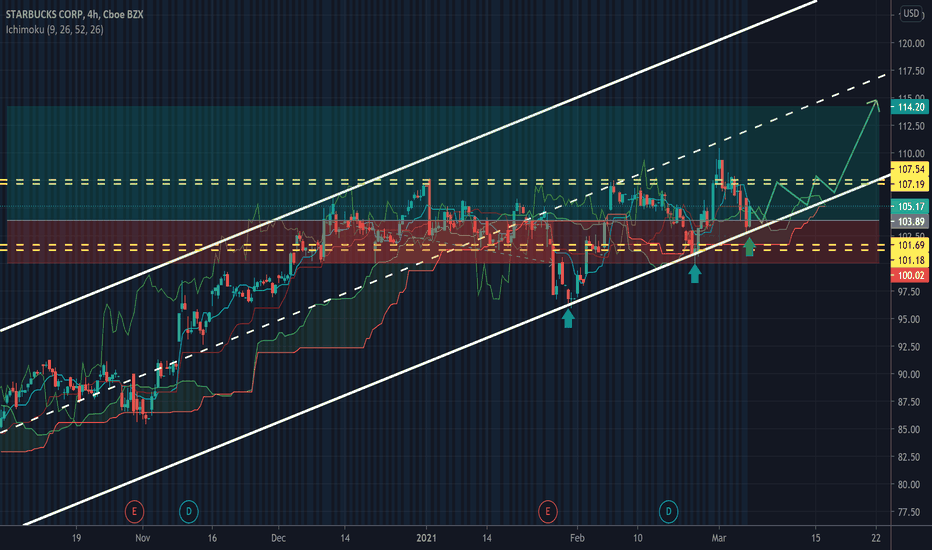Click the 22 date label on time axis
932x550 pixels.
(876, 538)
